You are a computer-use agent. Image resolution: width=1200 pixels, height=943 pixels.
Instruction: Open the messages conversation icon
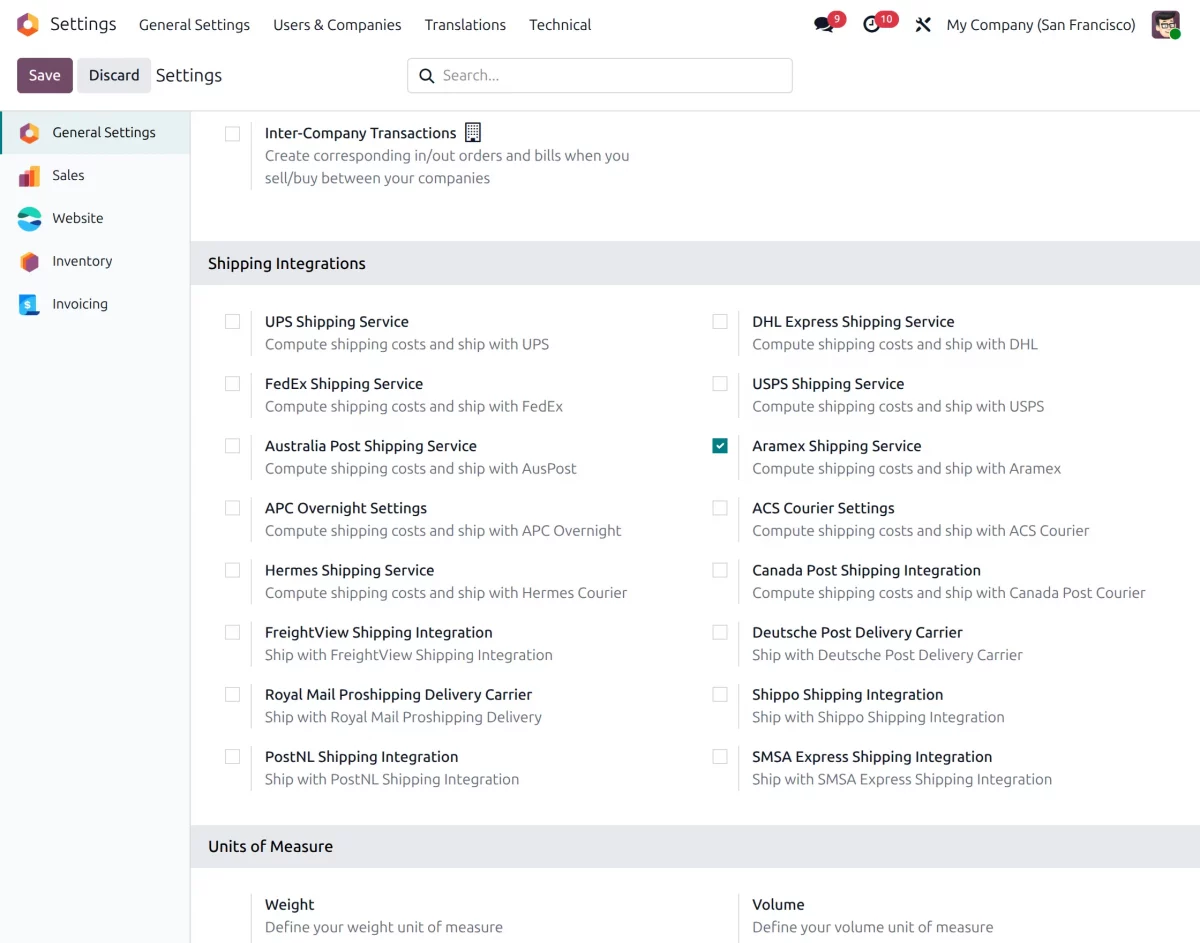click(x=824, y=25)
